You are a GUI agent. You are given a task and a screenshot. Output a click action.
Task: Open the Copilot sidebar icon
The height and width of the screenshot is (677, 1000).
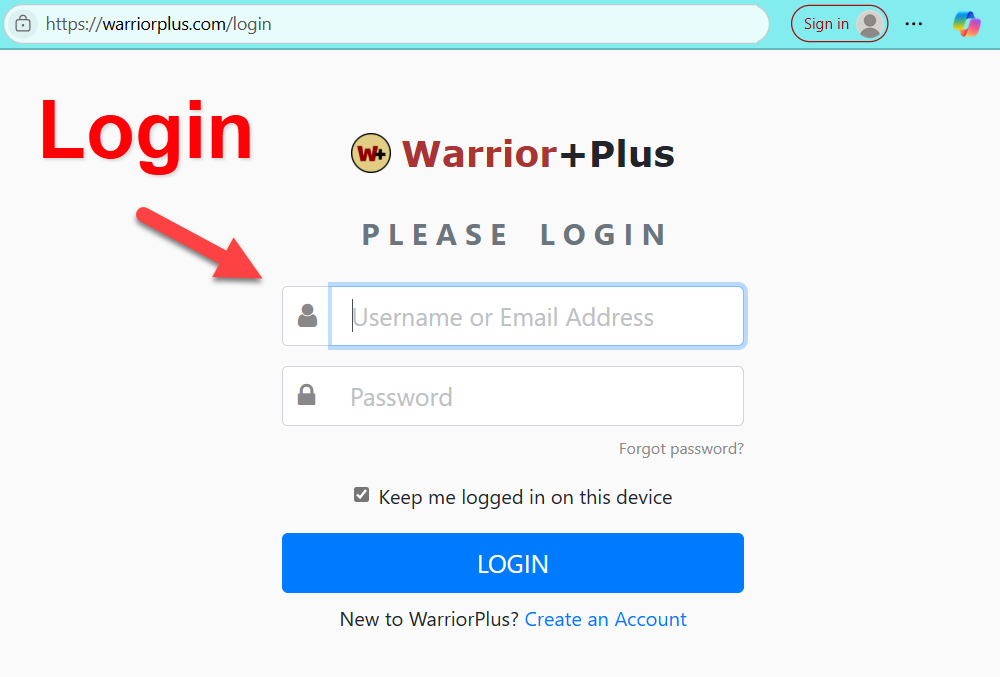click(967, 24)
